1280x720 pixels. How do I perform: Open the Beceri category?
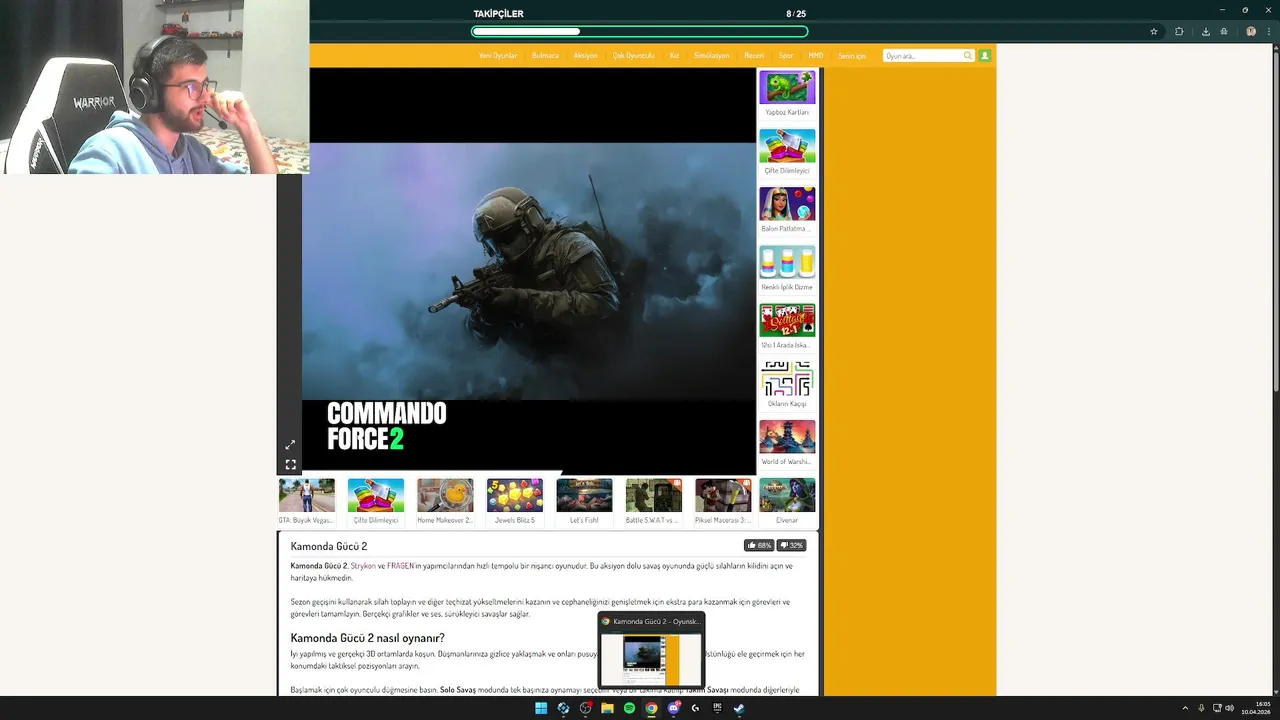(x=754, y=56)
